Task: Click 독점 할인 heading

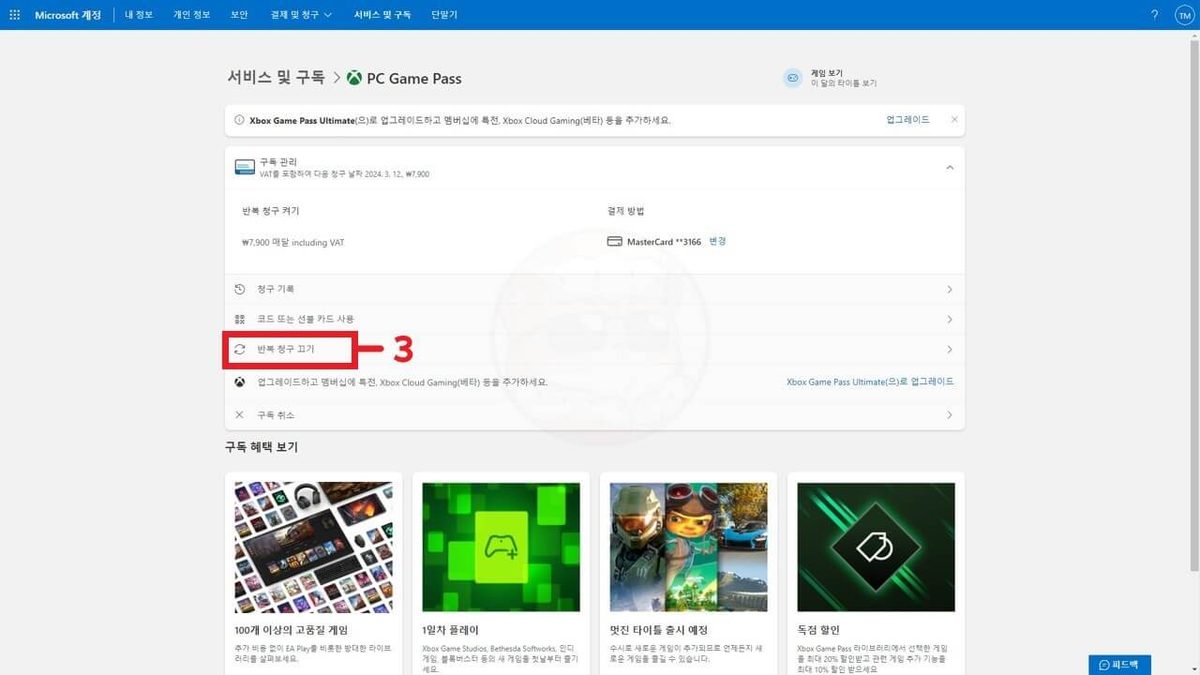Action: pyautogui.click(x=818, y=630)
